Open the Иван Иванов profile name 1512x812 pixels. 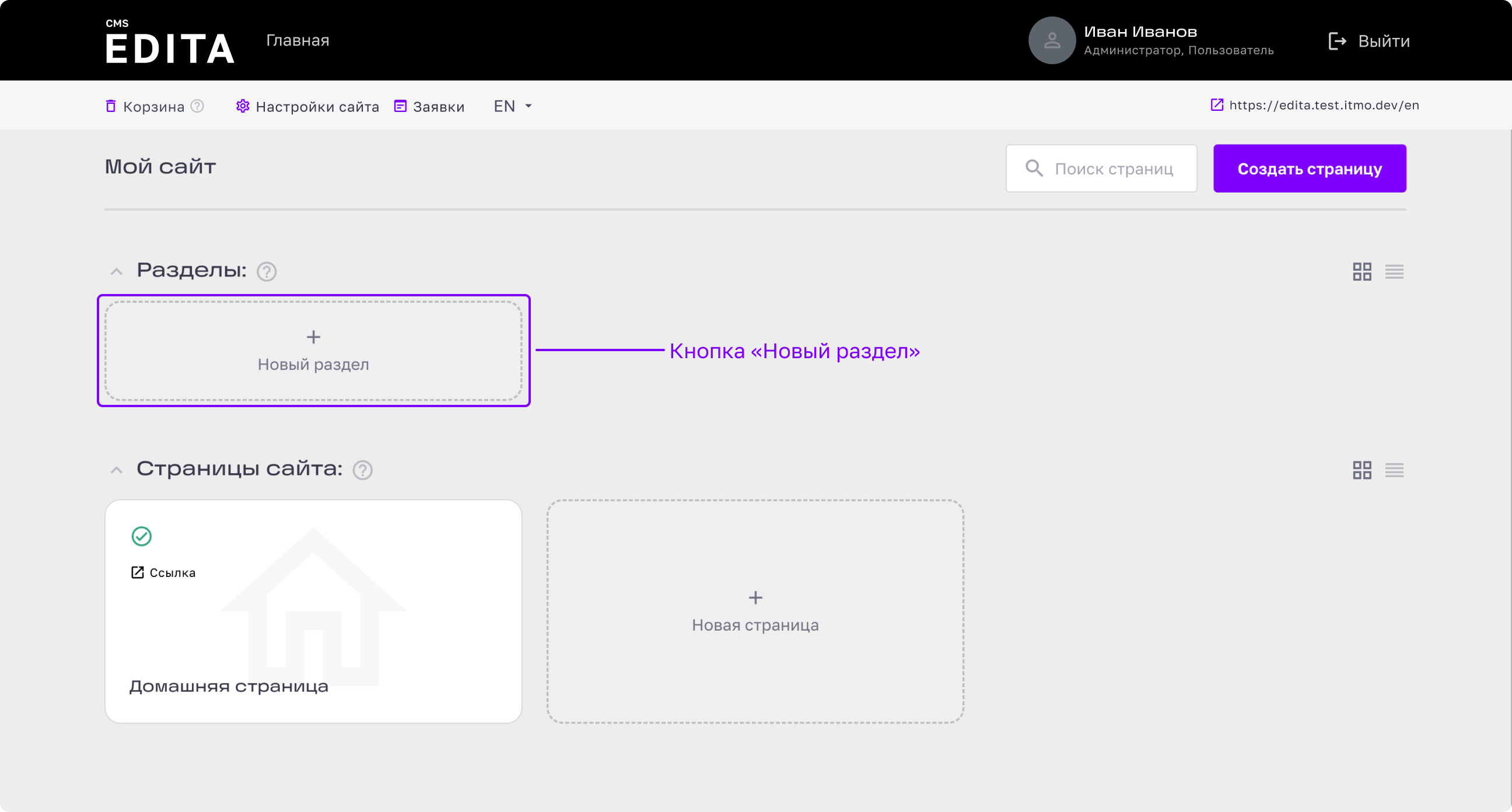(x=1140, y=32)
